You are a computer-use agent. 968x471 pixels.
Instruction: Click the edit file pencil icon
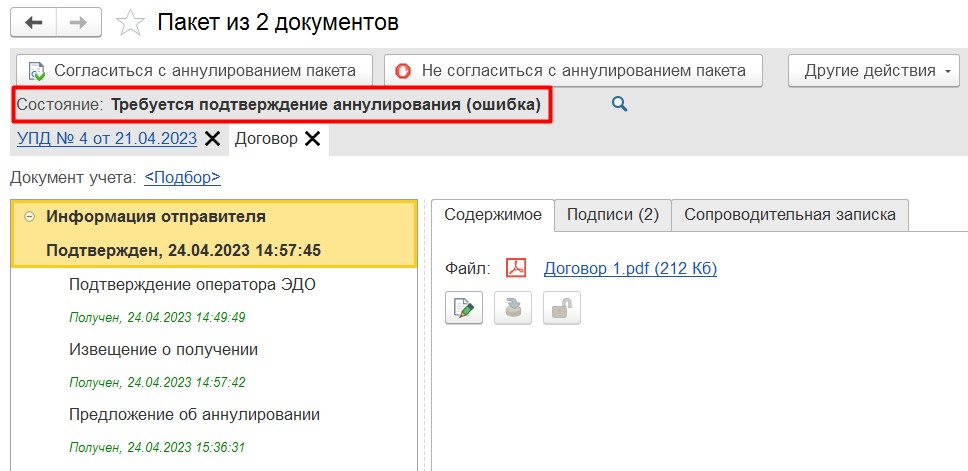(464, 308)
